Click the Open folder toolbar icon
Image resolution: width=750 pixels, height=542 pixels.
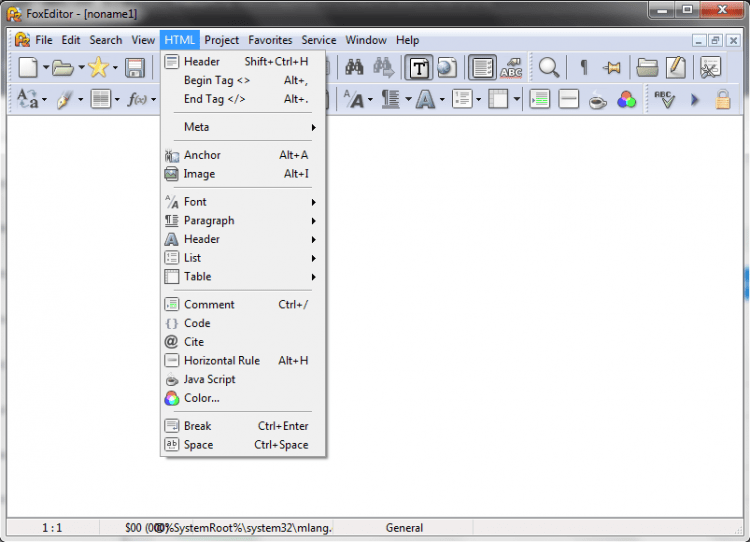pyautogui.click(x=62, y=67)
